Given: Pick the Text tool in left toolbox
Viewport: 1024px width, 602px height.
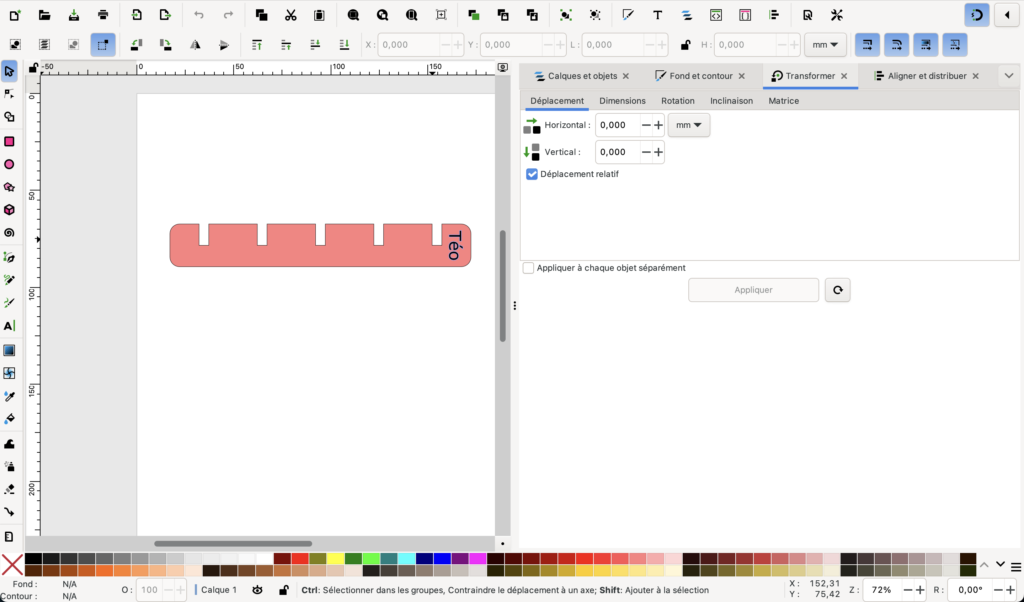Looking at the screenshot, I should (x=9, y=326).
